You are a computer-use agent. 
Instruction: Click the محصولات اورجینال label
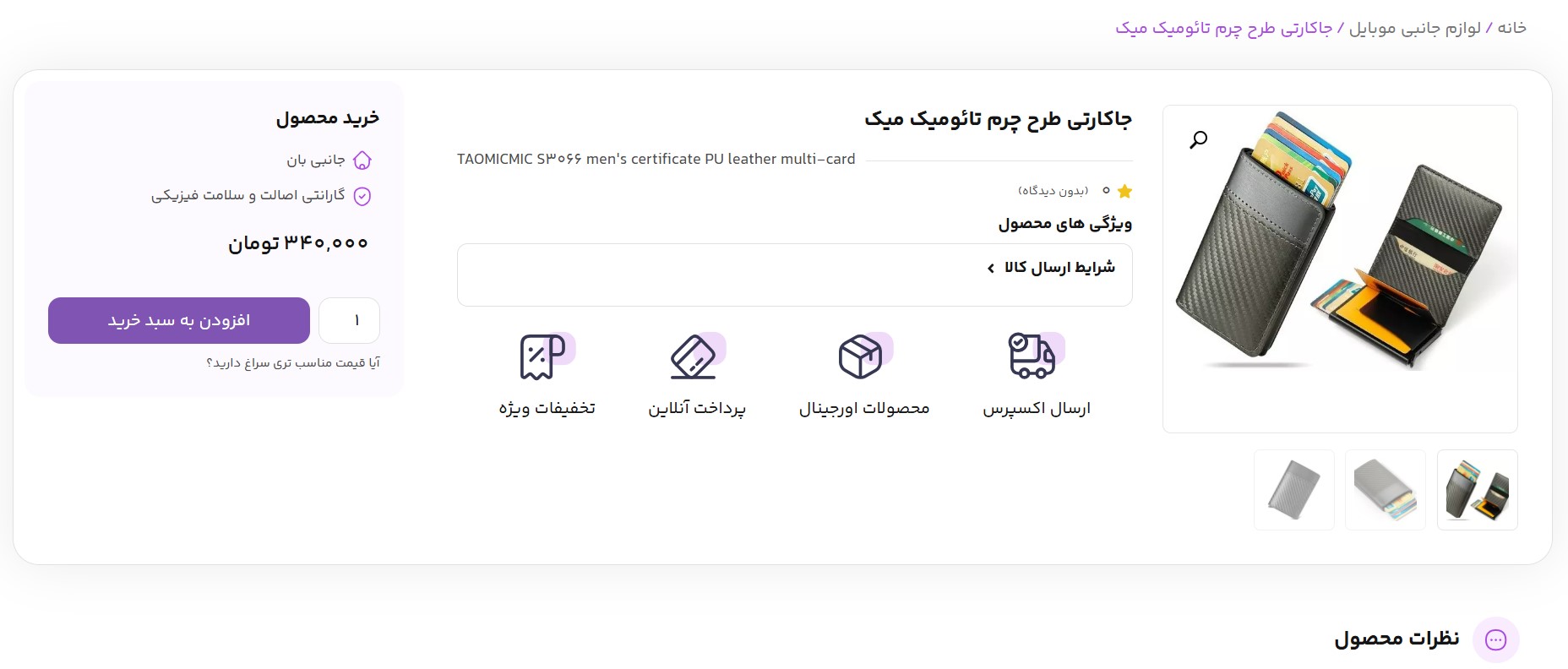[864, 409]
